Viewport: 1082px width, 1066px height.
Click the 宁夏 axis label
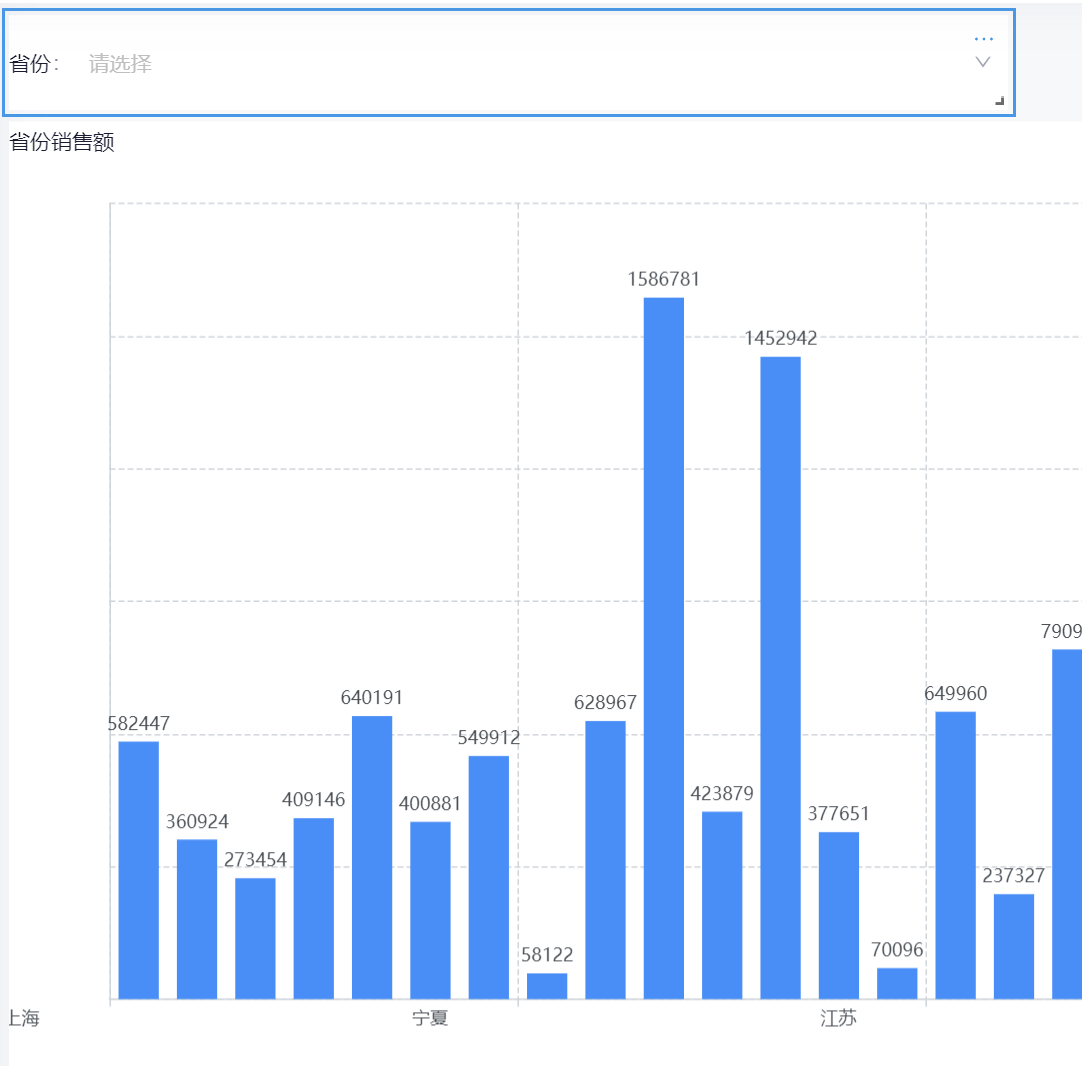[430, 1018]
